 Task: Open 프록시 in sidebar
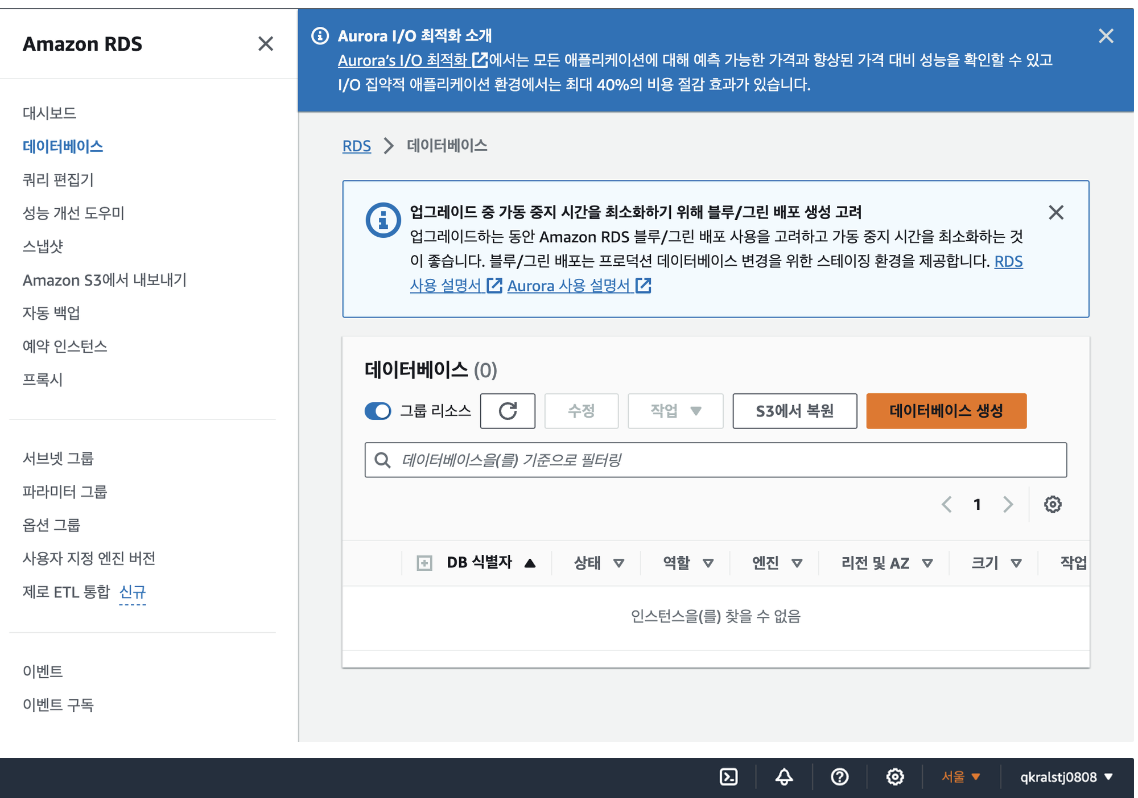(43, 380)
